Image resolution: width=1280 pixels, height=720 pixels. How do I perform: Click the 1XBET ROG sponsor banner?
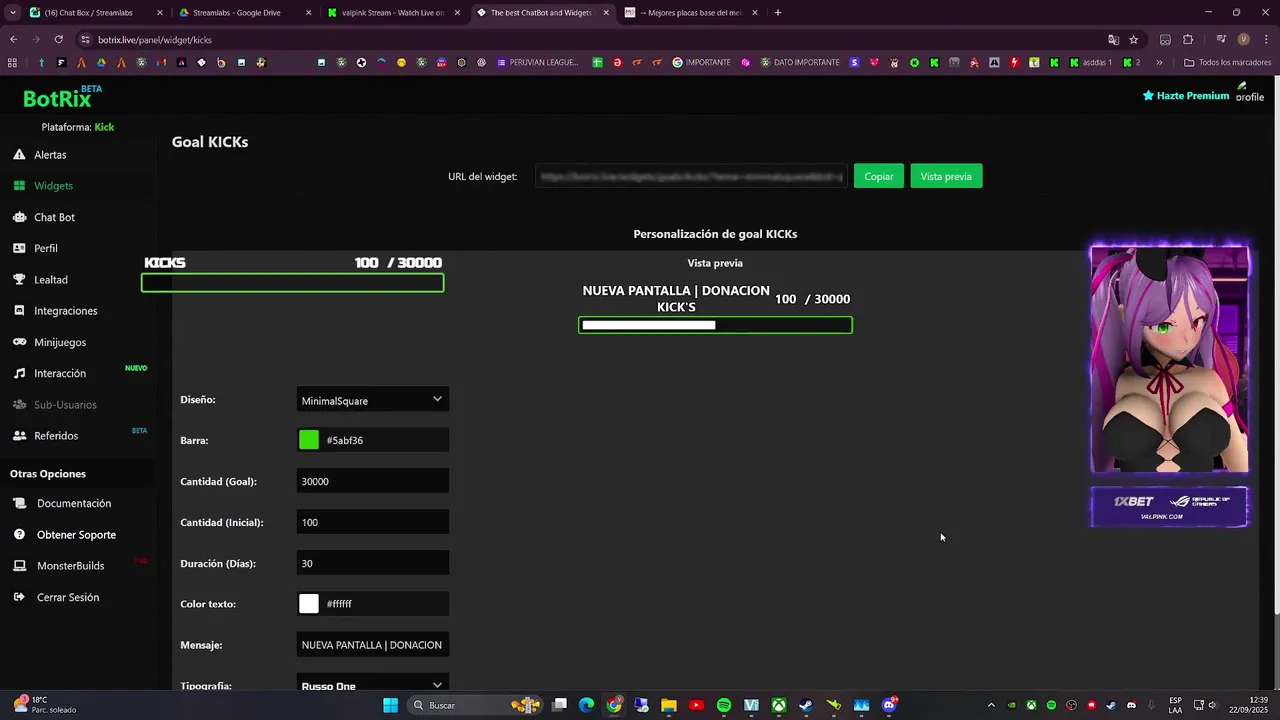1169,507
